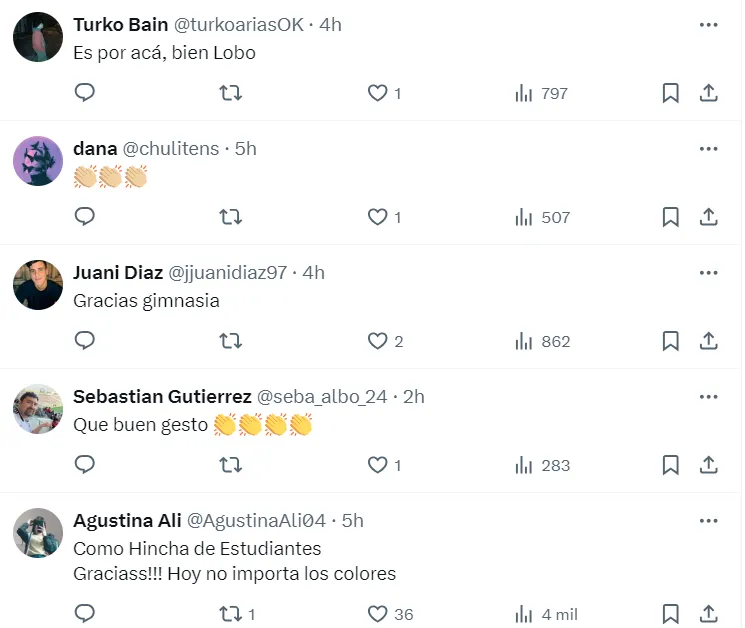Screen dimensions: 745x628
Task: View analytics on Juani Diaz's tweet
Action: click(x=541, y=341)
